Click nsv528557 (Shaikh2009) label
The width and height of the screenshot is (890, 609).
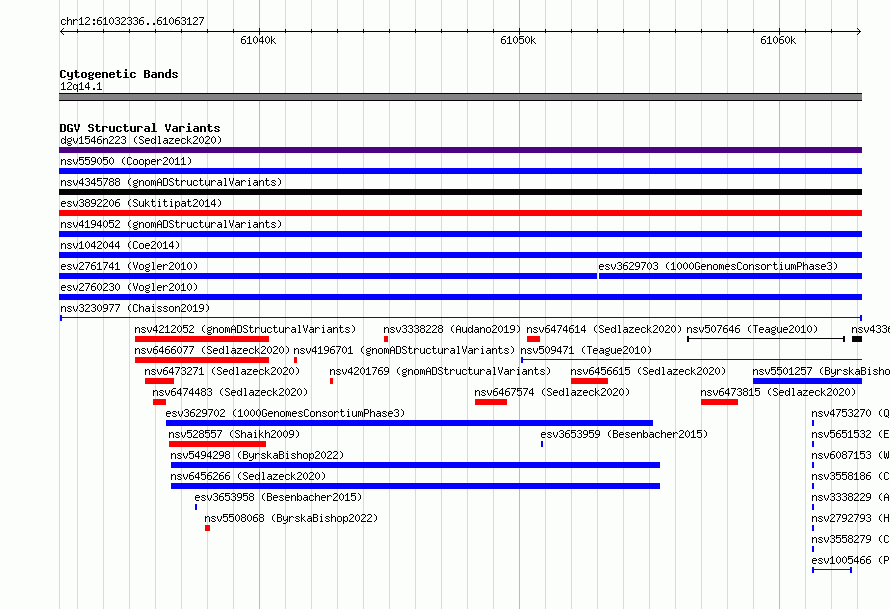[234, 434]
